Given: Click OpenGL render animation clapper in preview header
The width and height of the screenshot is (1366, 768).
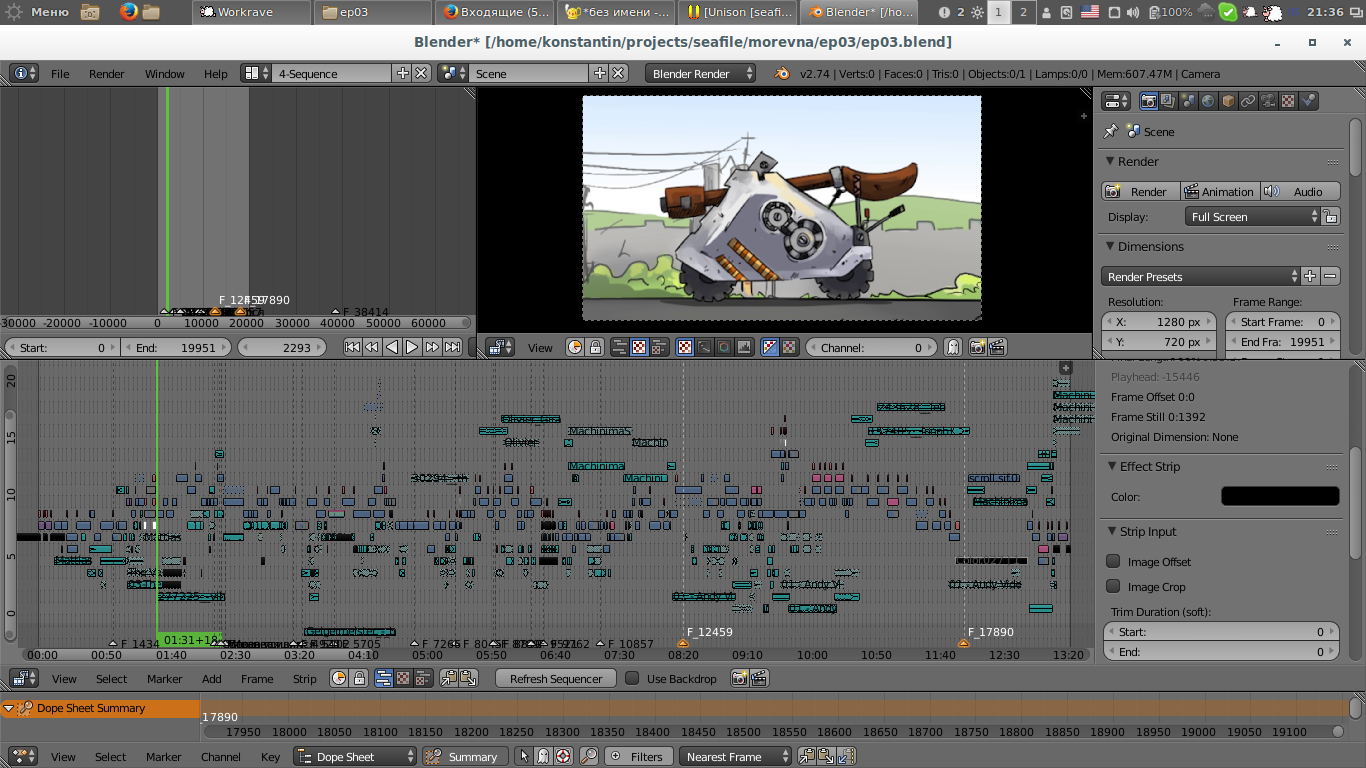Looking at the screenshot, I should coord(996,347).
